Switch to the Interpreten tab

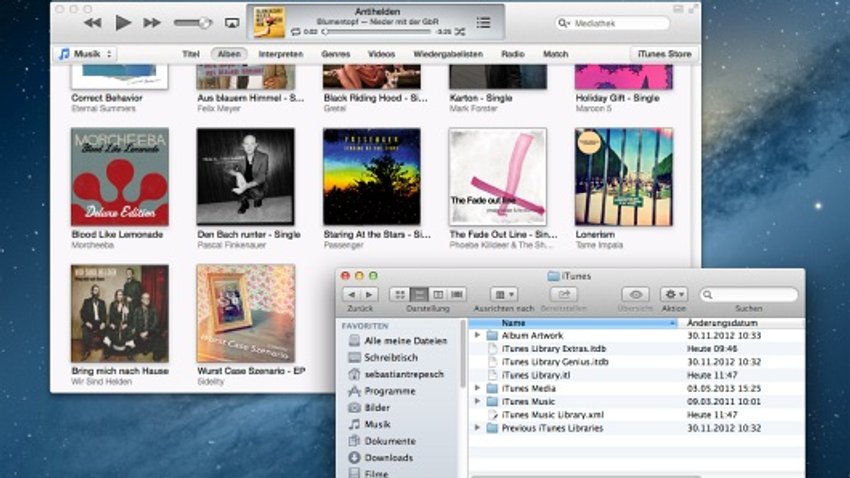click(280, 54)
